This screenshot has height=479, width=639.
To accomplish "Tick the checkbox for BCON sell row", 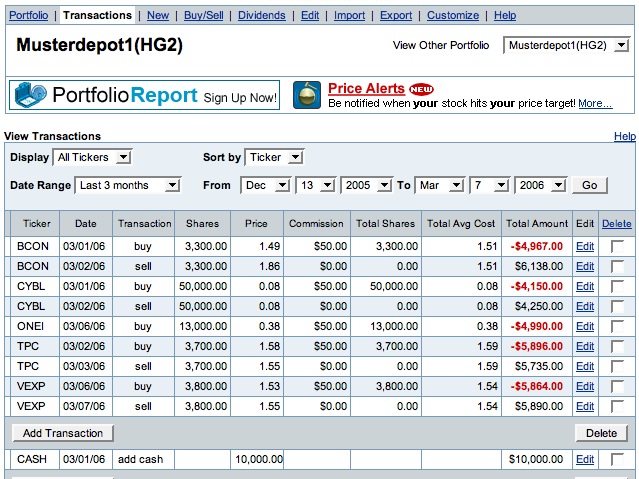I will 617,266.
